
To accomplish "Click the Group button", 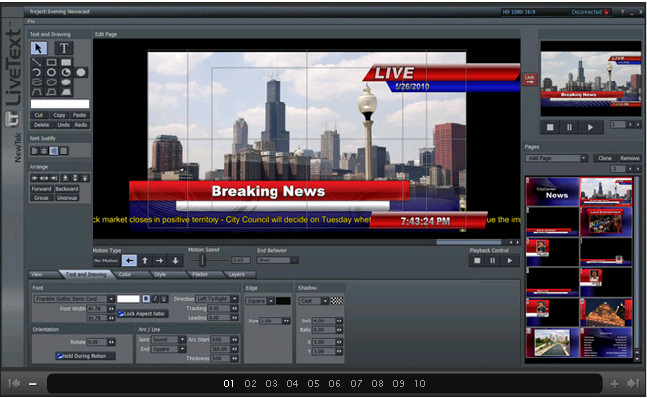I will [x=41, y=198].
